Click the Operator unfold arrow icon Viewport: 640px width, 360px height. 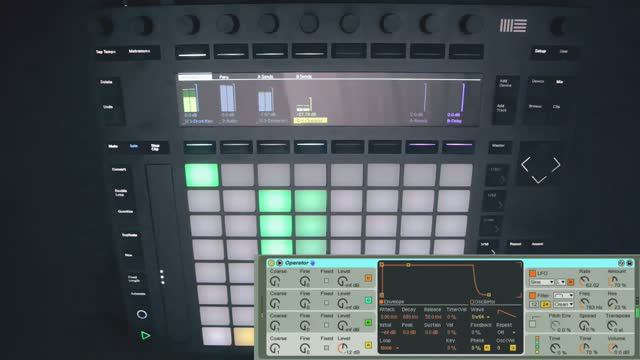point(280,263)
